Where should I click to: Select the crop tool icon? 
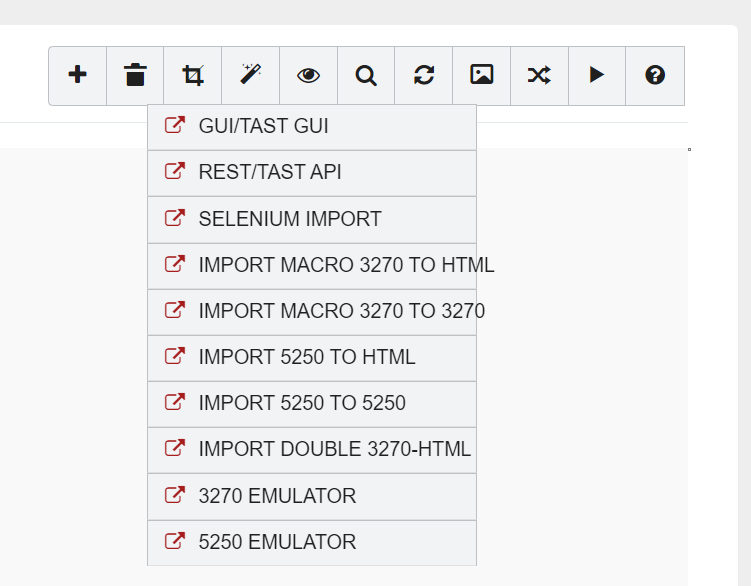[x=193, y=75]
